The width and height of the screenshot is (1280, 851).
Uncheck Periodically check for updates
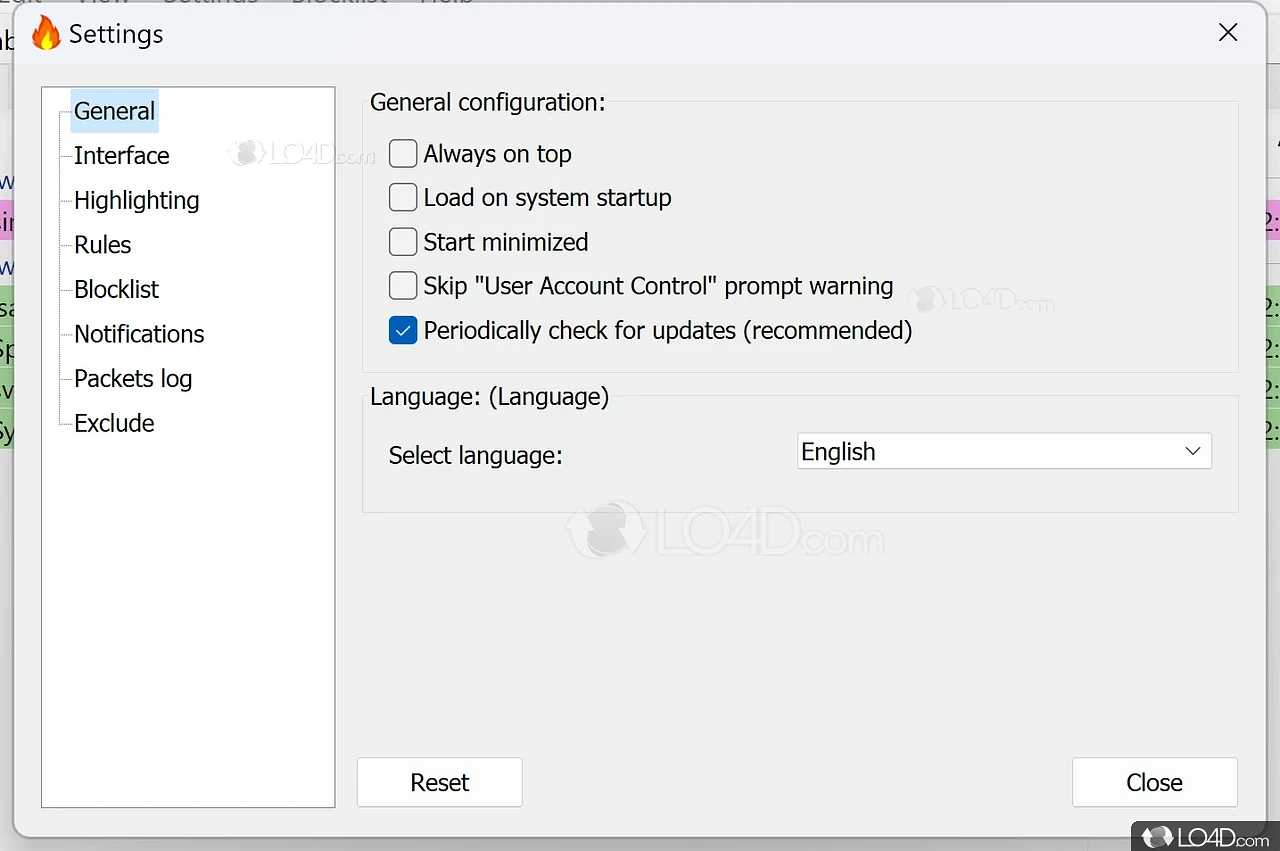(x=403, y=330)
